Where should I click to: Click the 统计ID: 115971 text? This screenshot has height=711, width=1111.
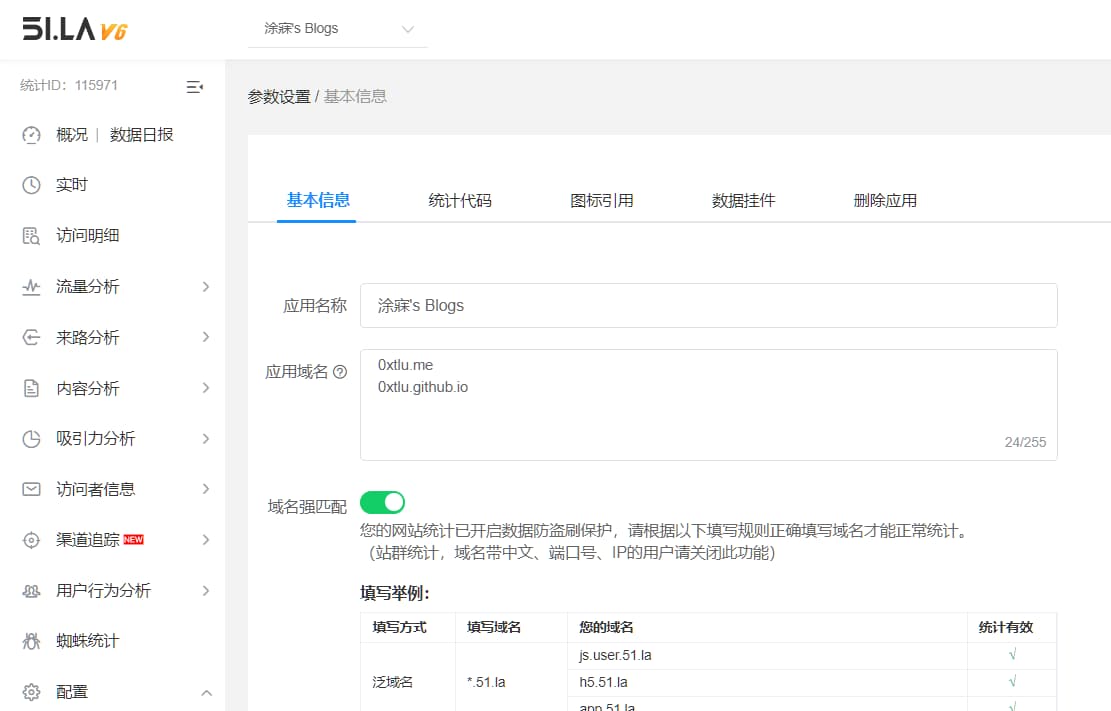click(x=69, y=86)
